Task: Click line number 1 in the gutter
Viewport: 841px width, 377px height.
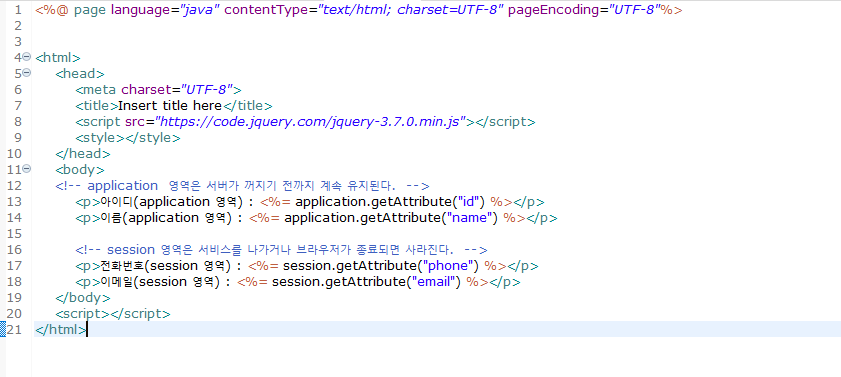Action: pos(19,10)
